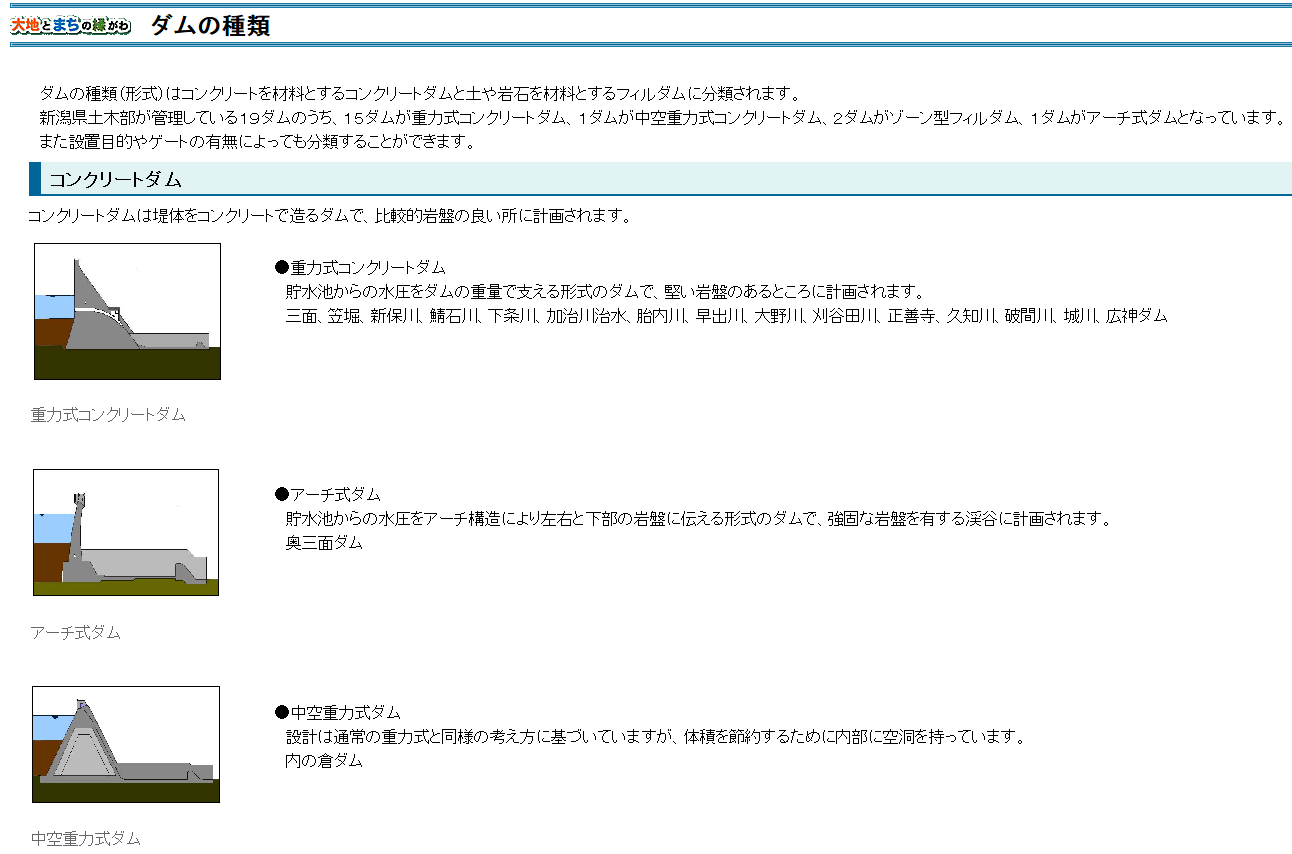This screenshot has height=854, width=1292.
Task: Click gray caption 重力式コンクリートダム under first diagram
Action: coord(108,414)
